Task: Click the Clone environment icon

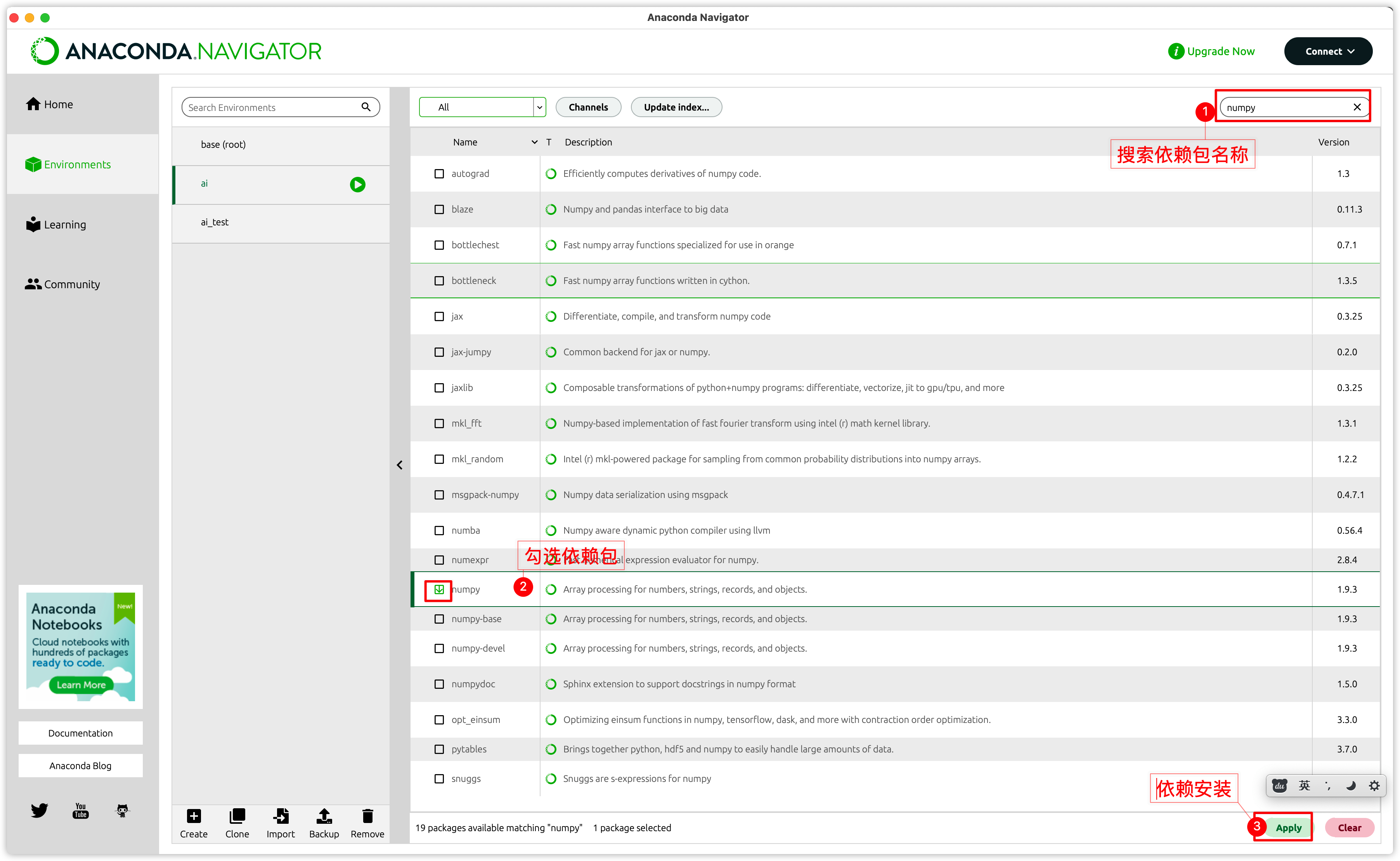Action: (237, 816)
